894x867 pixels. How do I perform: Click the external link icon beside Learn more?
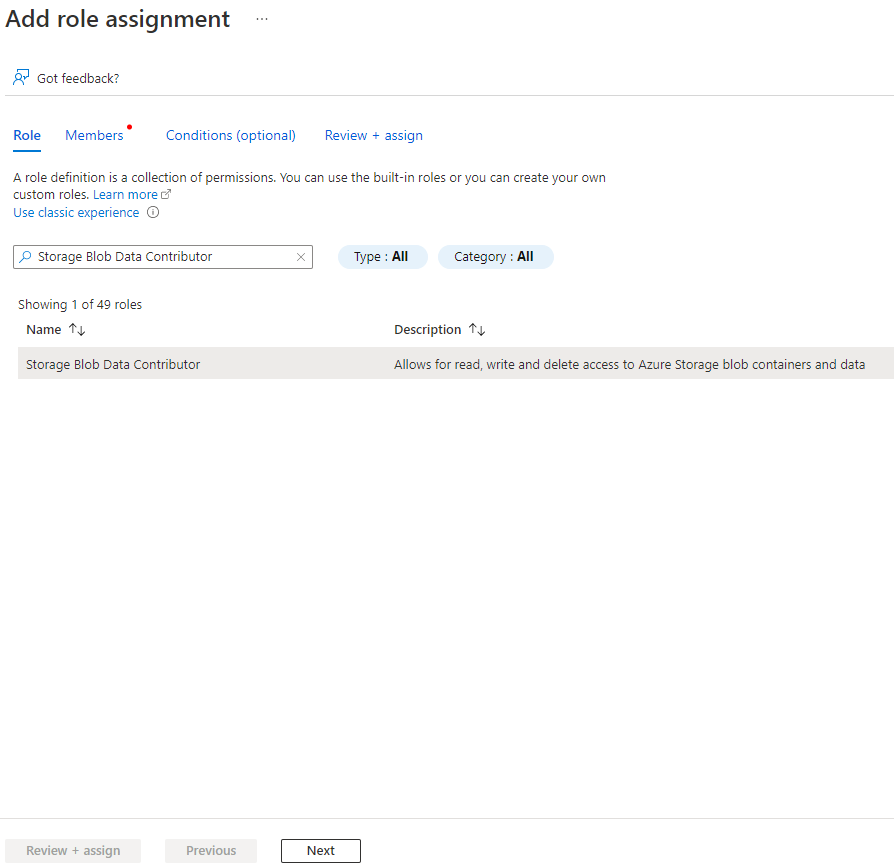coord(166,194)
